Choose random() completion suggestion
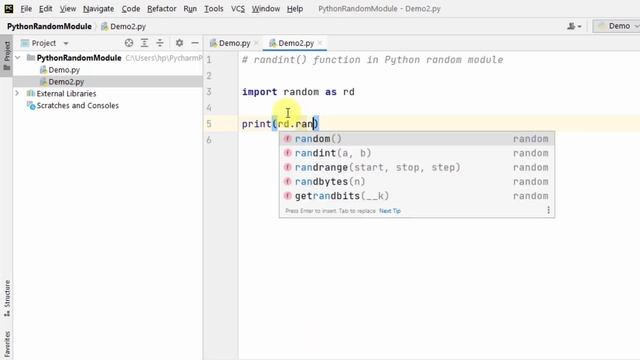This screenshot has height=360, width=640. [x=417, y=139]
